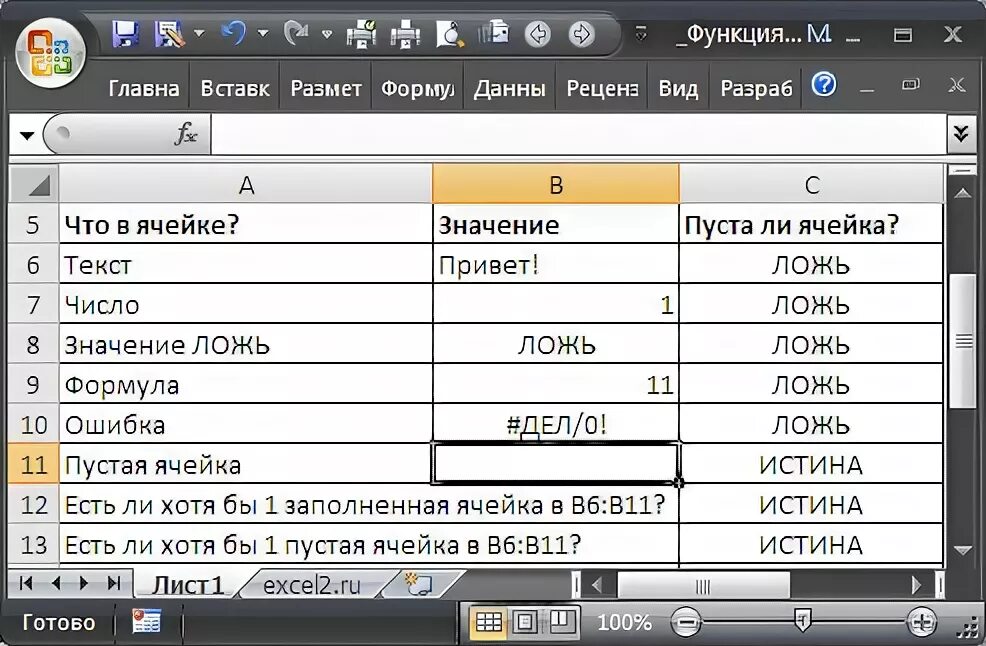This screenshot has height=646, width=986.
Task: Switch to the excel2.ru sheet tab
Action: pos(312,585)
